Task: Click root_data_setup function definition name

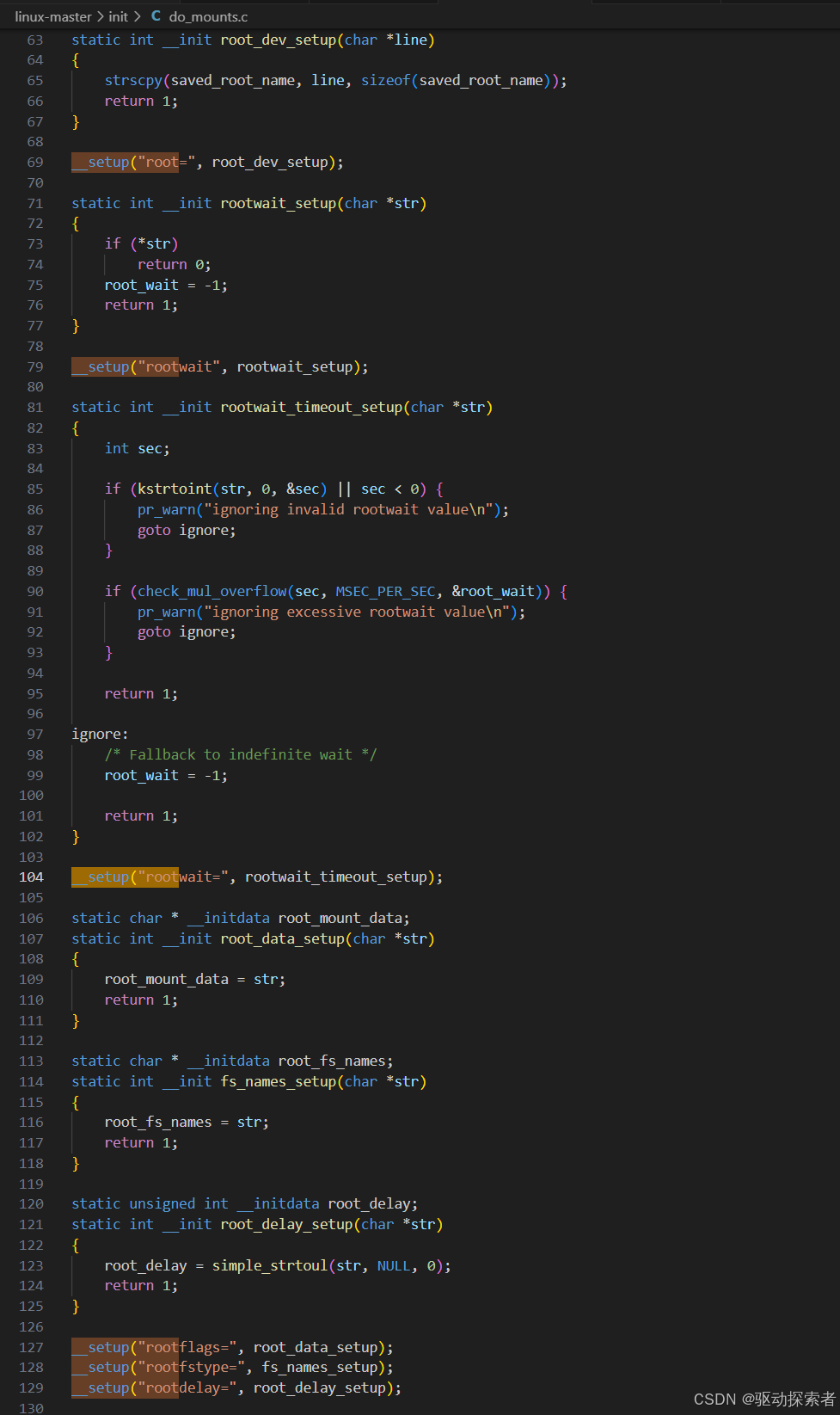Action: 283,938
